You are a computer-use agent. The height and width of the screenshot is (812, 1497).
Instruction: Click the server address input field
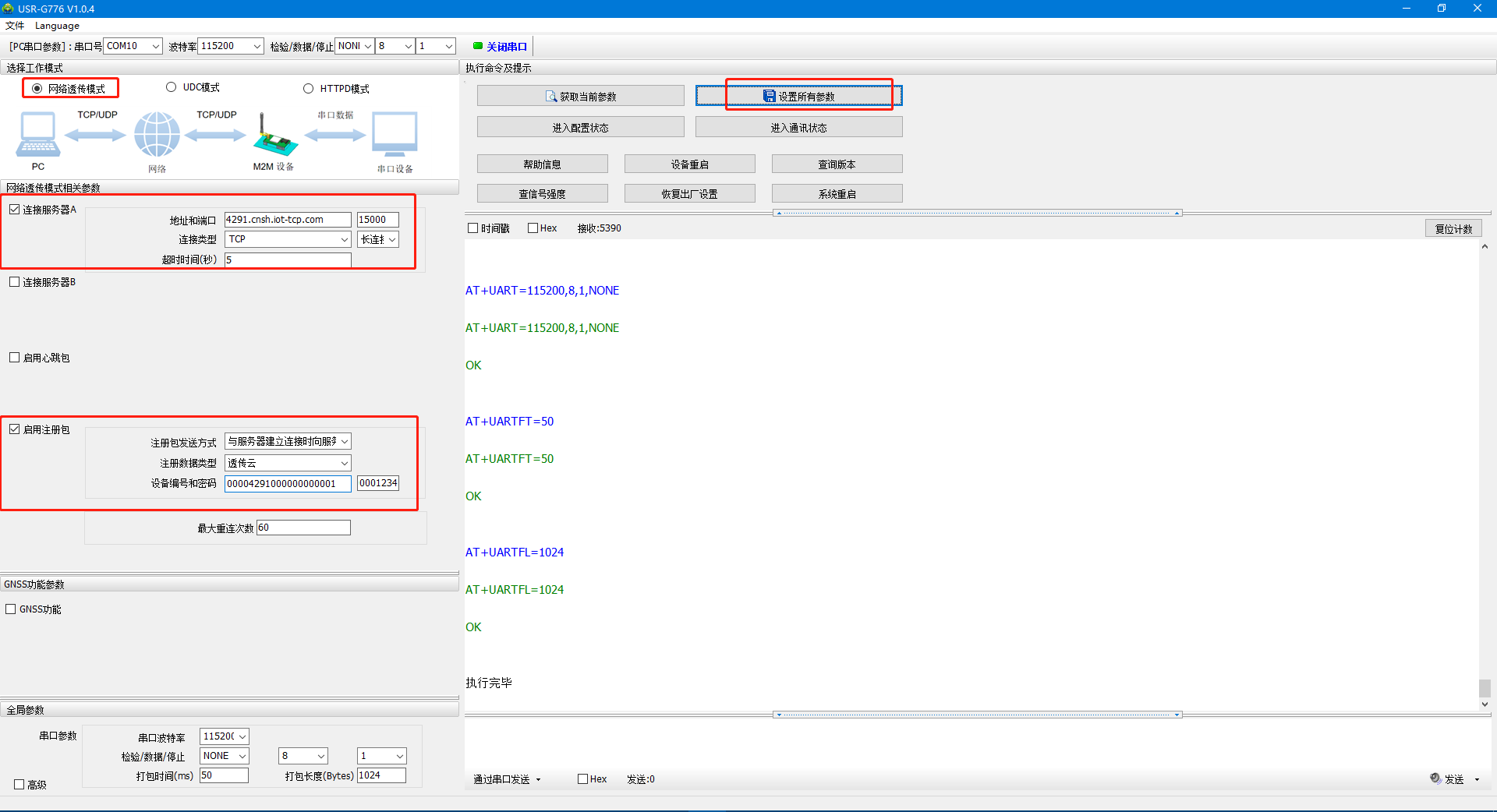click(x=288, y=220)
